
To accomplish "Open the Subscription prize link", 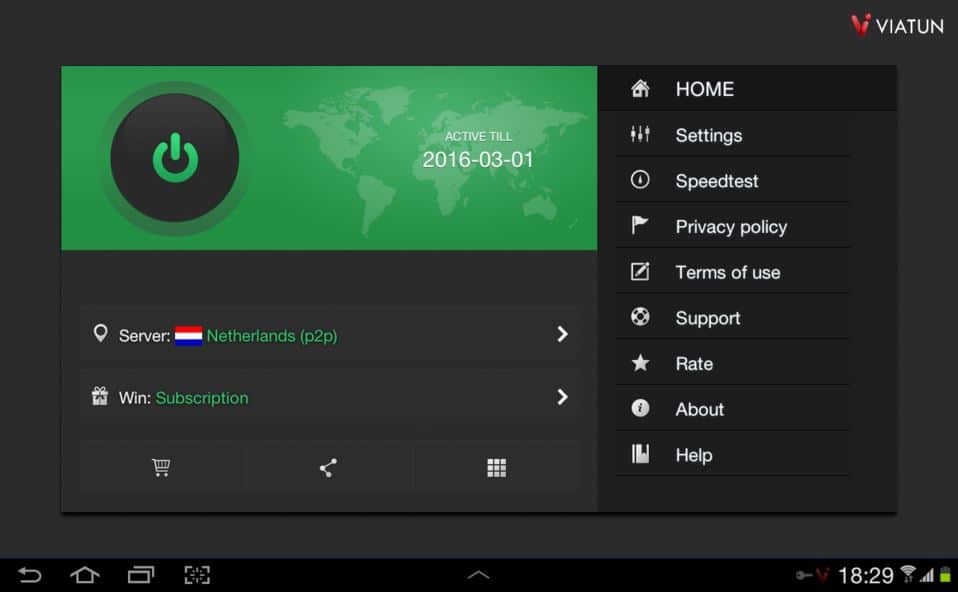I will [202, 398].
